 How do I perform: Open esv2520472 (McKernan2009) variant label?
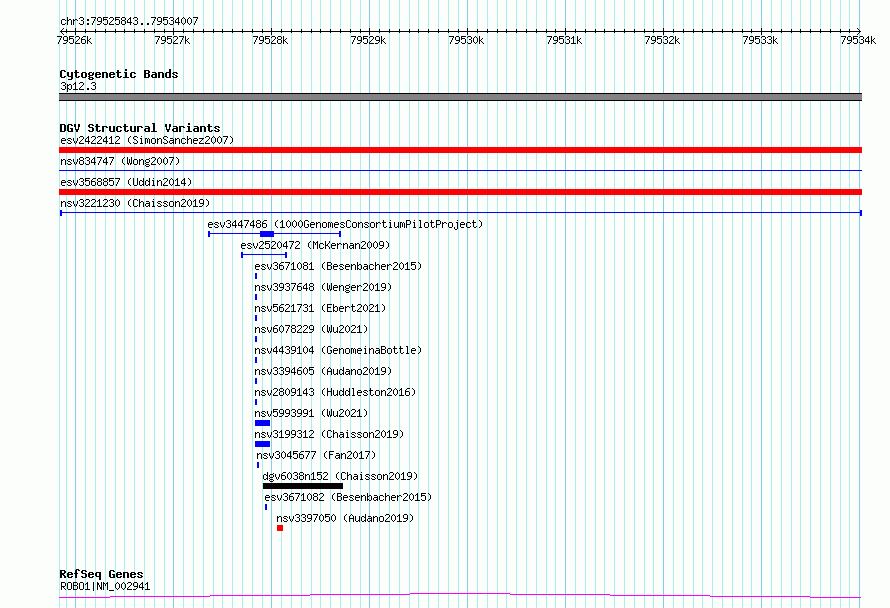pyautogui.click(x=315, y=245)
